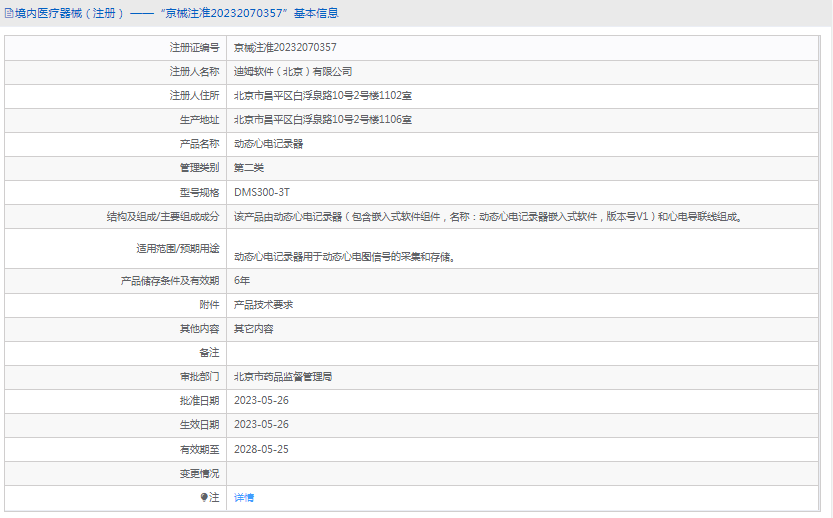Image resolution: width=833 pixels, height=518 pixels.
Task: Click the title "京械注准20232070357" 基本信息
Action: pos(250,13)
